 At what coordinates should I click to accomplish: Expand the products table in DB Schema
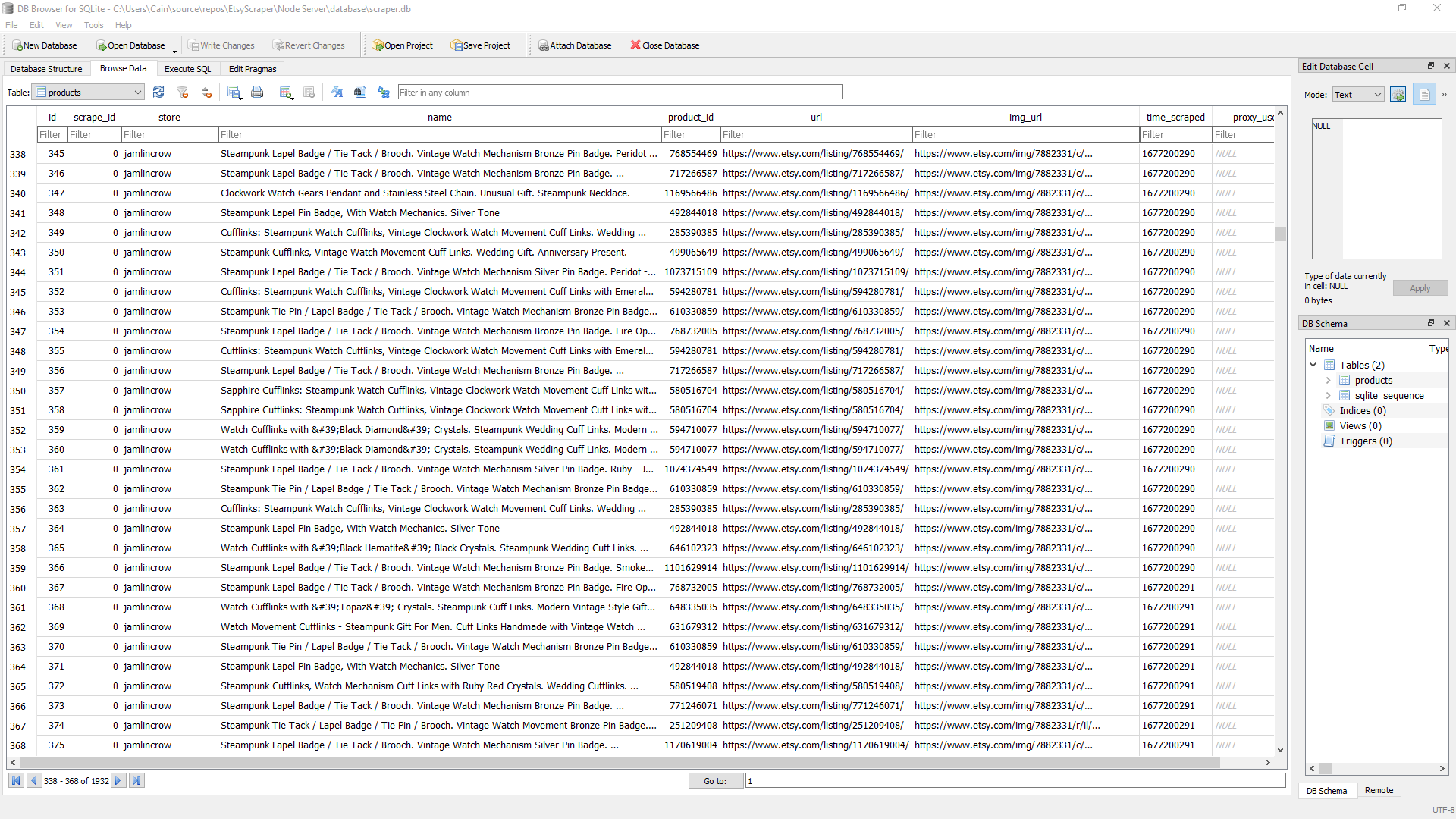tap(1329, 380)
